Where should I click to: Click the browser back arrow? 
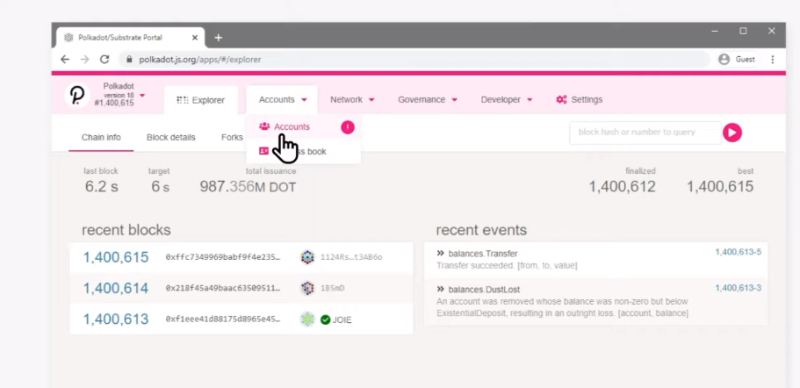tap(65, 59)
